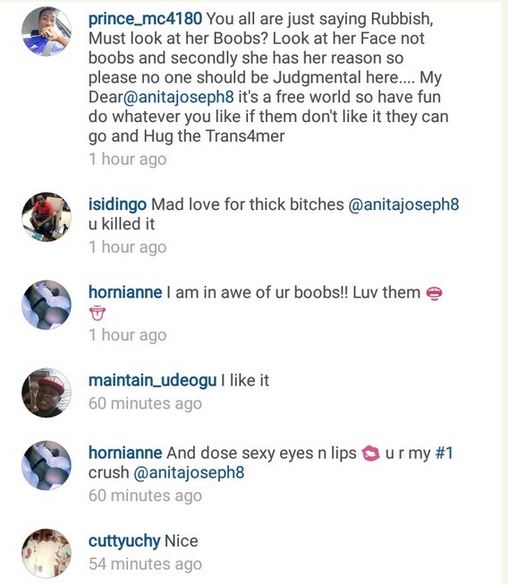Open the prince_mc4180 username link
Screen dimensions: 508x584
pyautogui.click(x=145, y=19)
